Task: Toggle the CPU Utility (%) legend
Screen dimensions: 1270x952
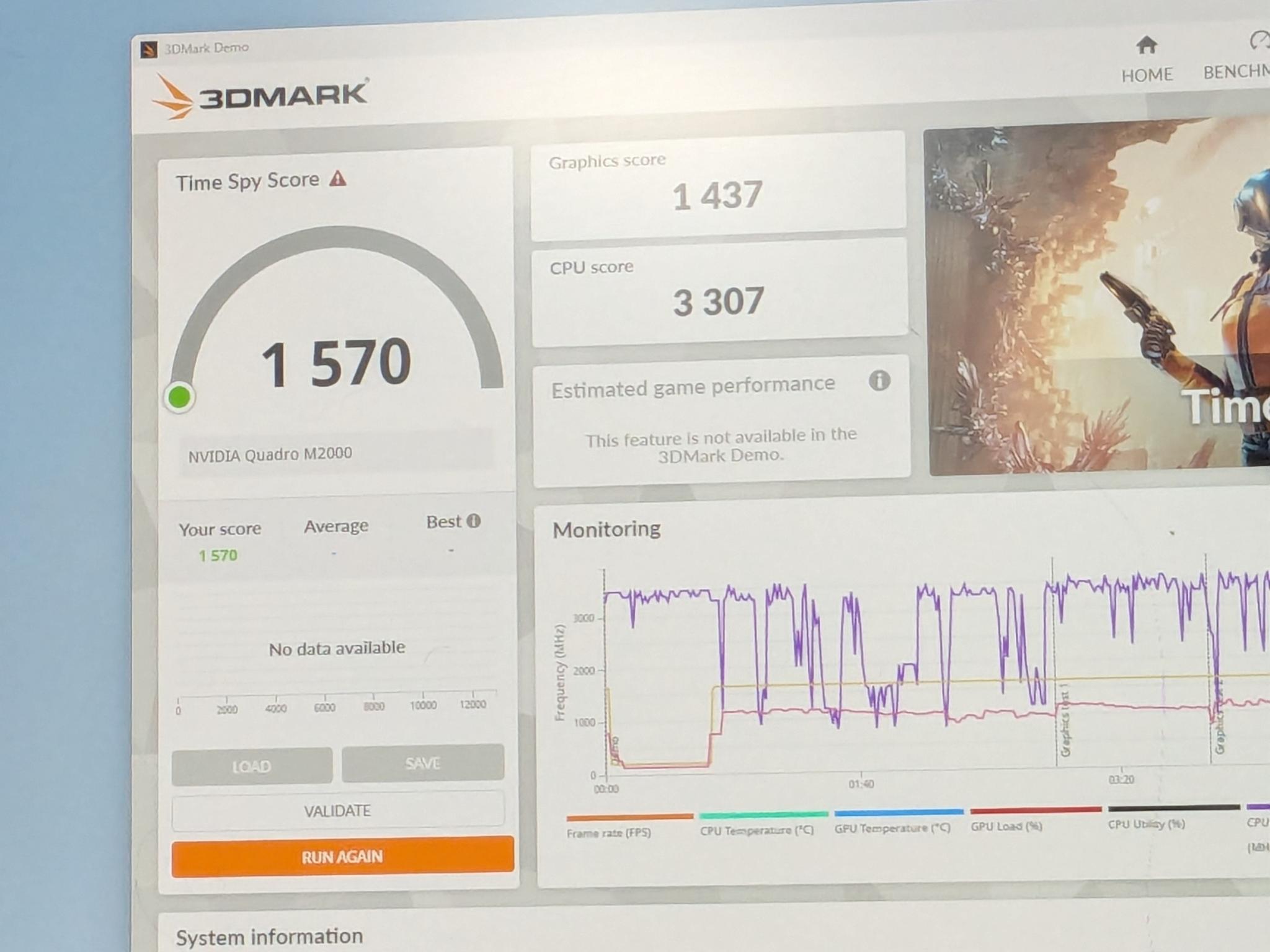Action: point(1173,818)
